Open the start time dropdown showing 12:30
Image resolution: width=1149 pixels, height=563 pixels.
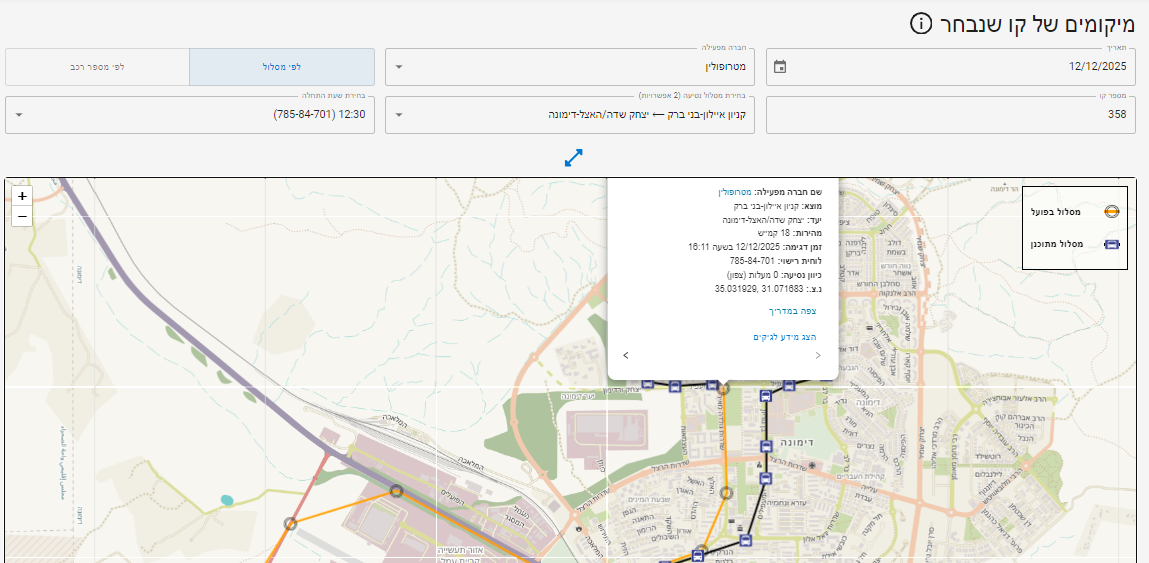tap(190, 115)
